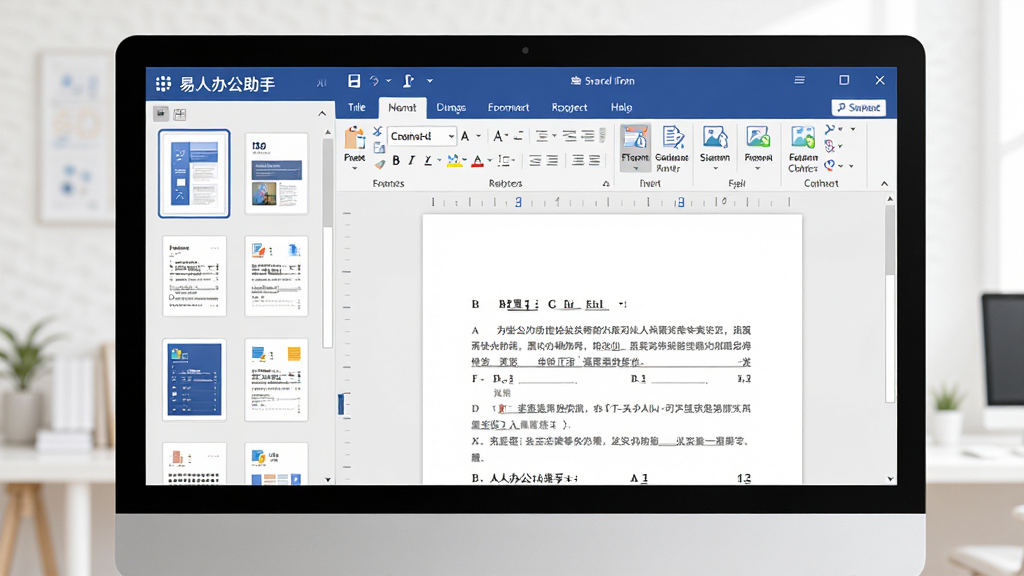
Task: Expand the Paste options arrow
Action: (355, 168)
